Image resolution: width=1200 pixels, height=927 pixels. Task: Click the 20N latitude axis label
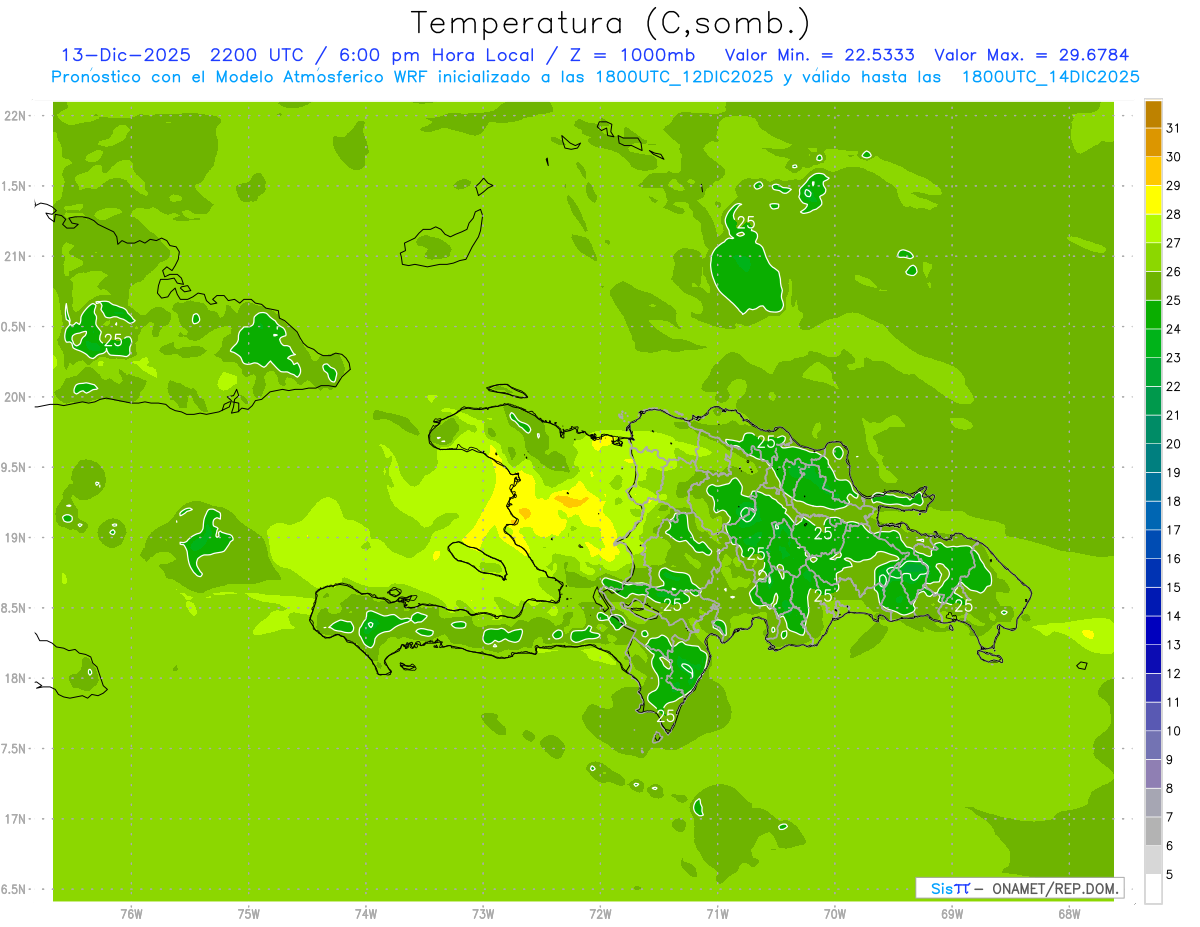pyautogui.click(x=14, y=397)
